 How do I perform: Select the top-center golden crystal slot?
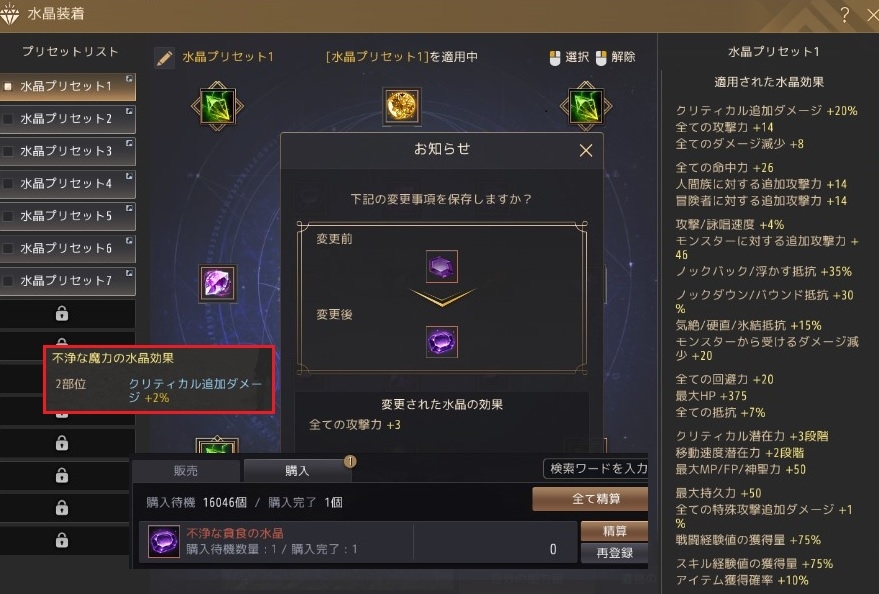click(401, 105)
